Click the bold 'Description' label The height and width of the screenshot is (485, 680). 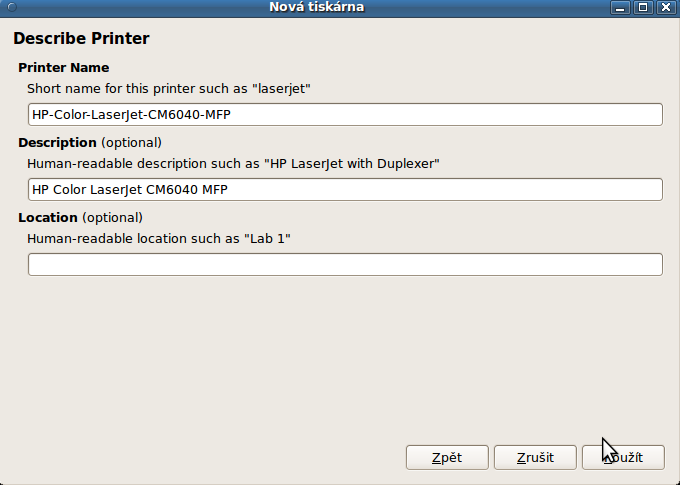pos(57,142)
